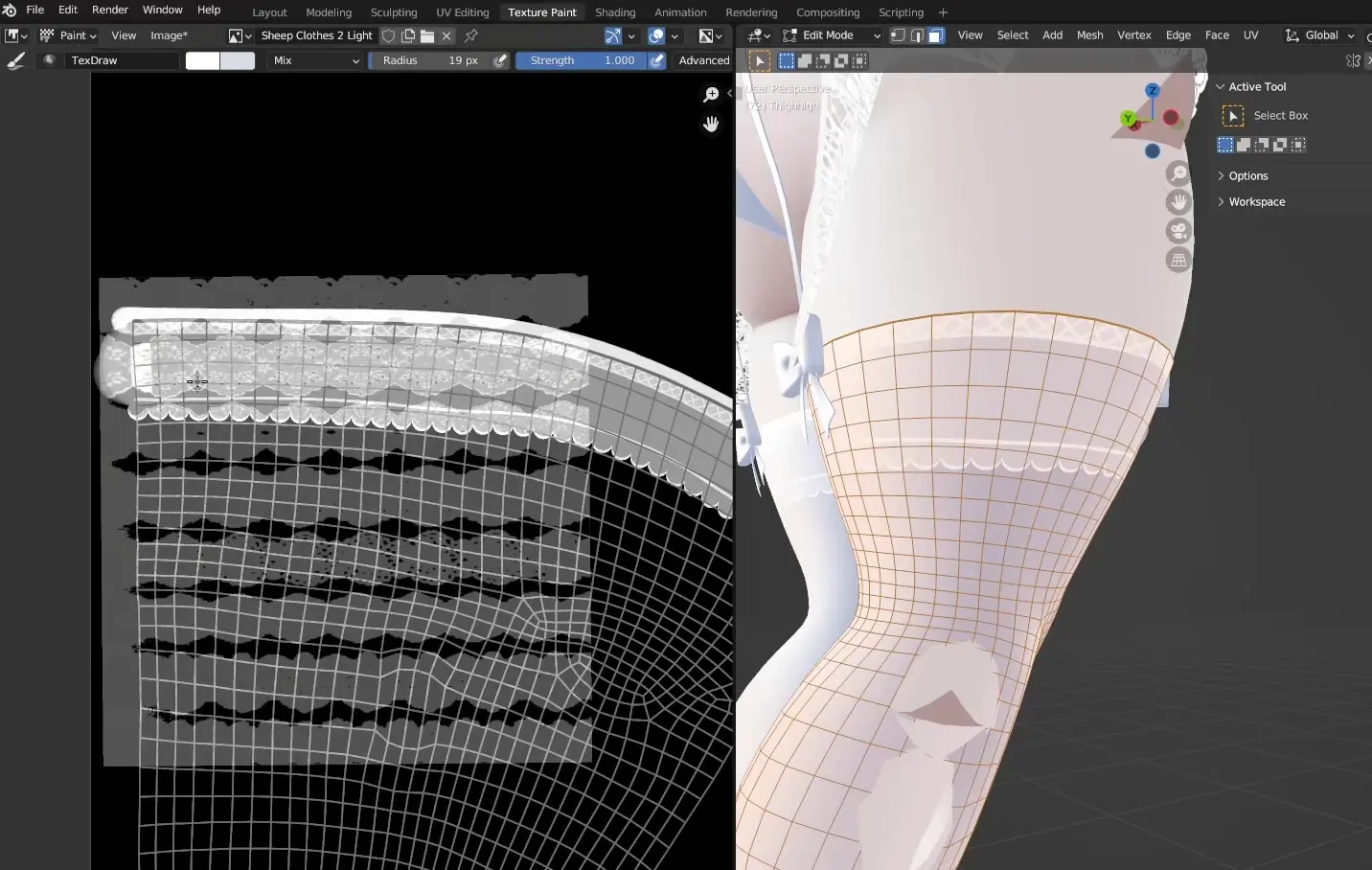
Task: Toggle camera view in 3D viewport
Action: (x=1178, y=231)
